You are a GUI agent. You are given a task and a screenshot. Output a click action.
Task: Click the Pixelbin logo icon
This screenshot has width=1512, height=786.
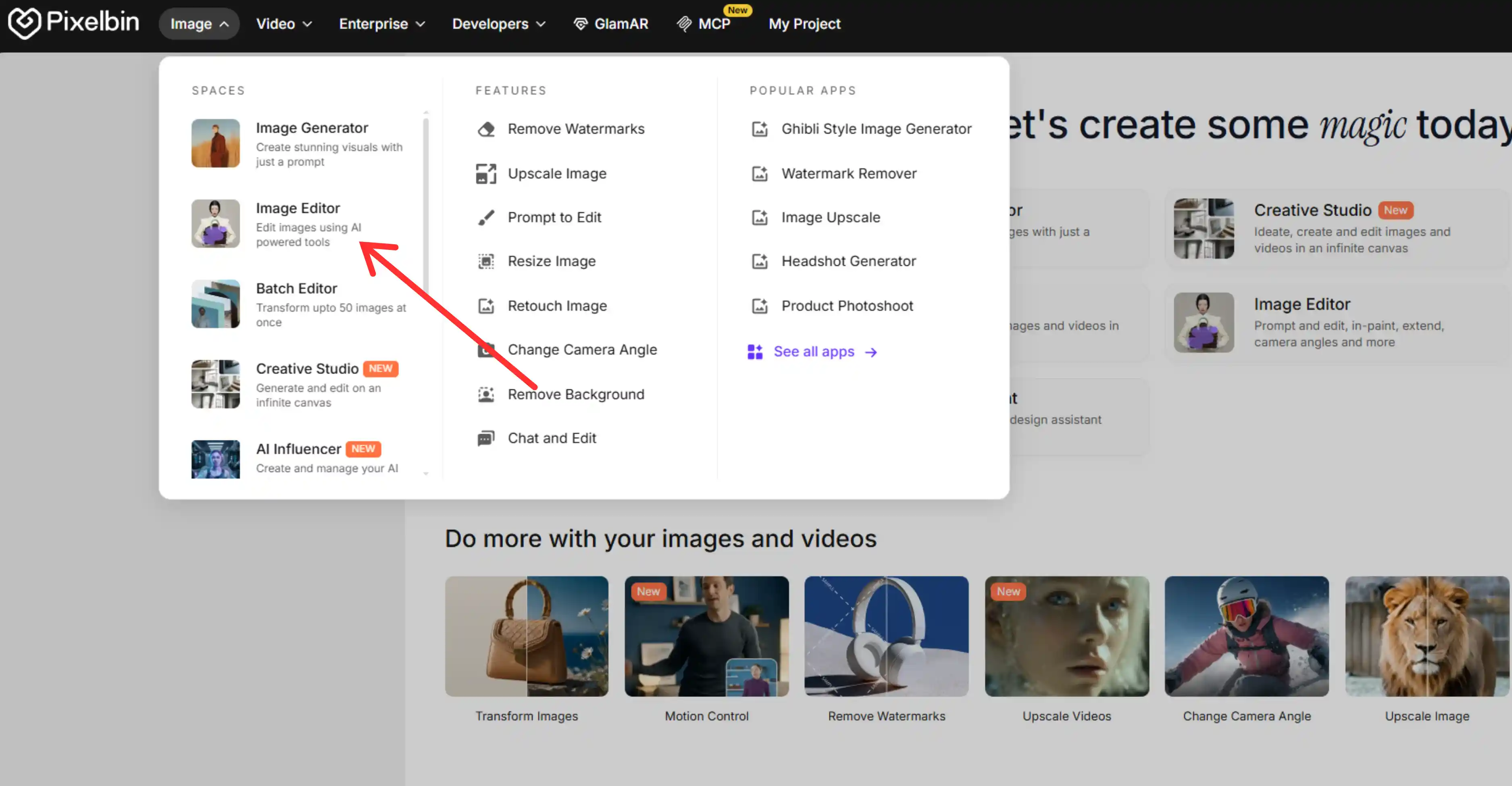pos(25,23)
